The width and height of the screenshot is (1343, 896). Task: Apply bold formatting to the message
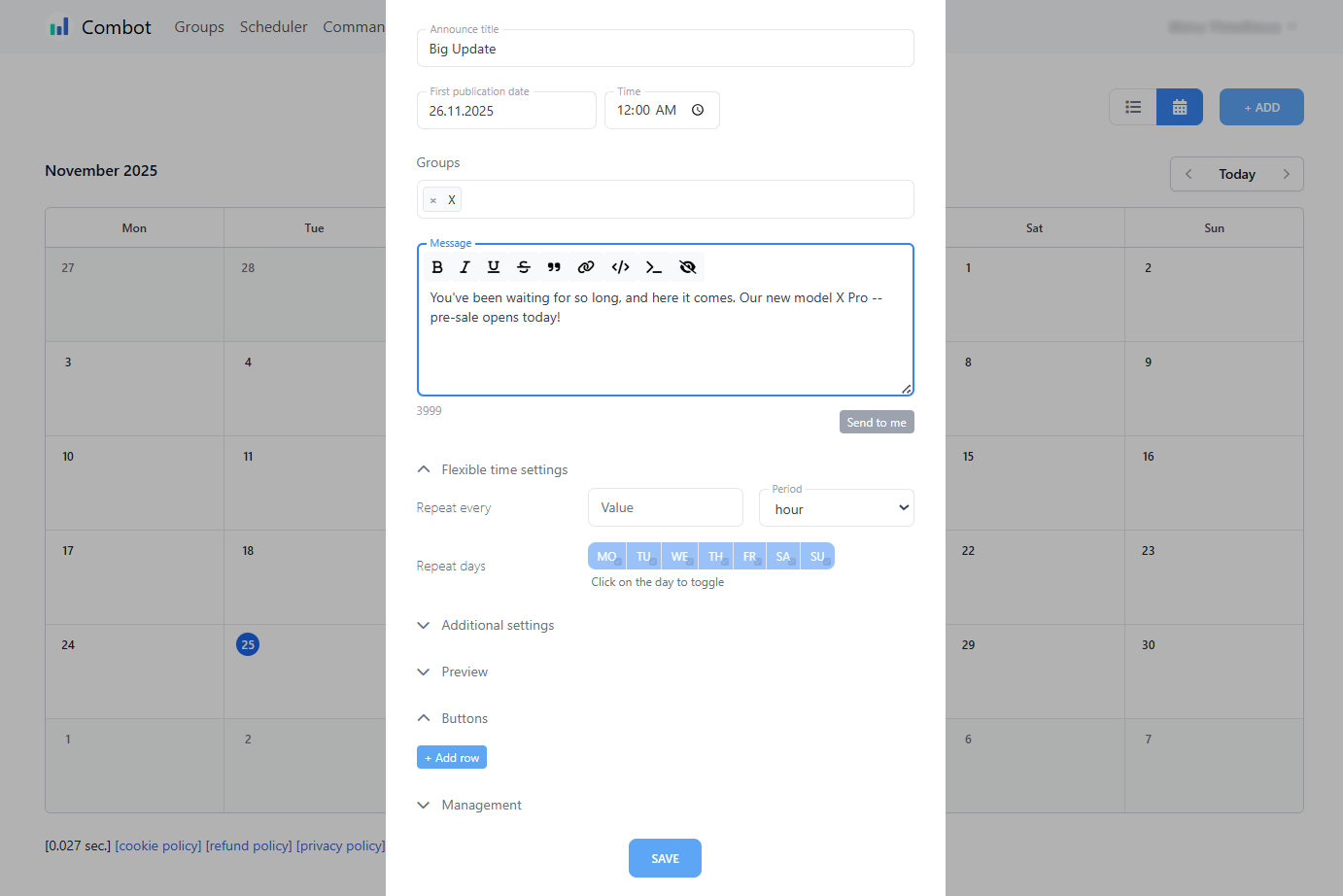(x=437, y=266)
